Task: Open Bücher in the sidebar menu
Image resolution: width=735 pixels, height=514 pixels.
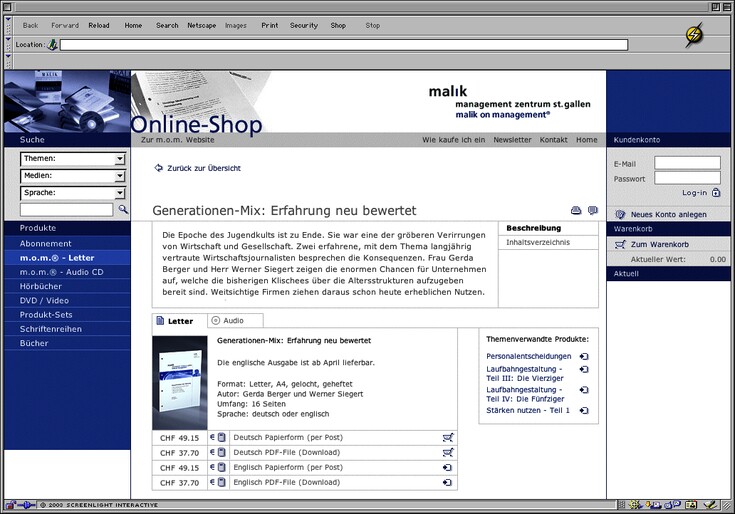Action: click(68, 343)
